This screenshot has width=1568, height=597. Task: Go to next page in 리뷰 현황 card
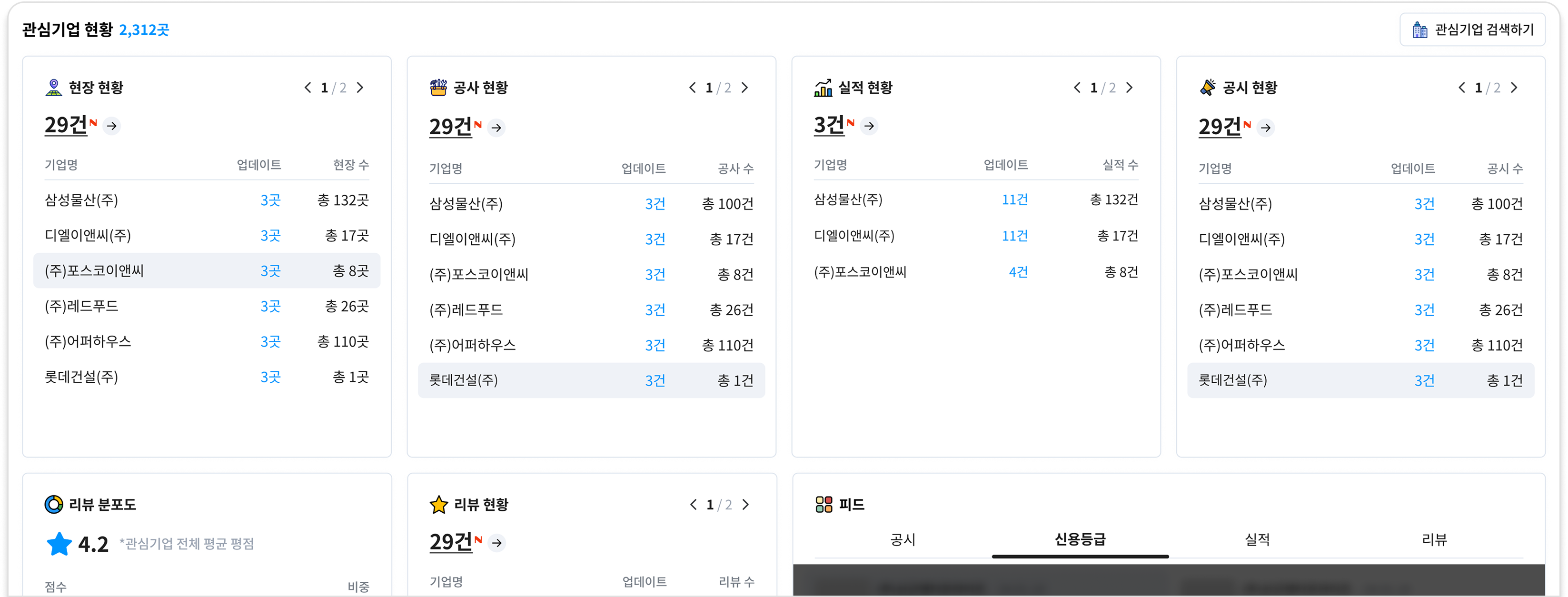(745, 505)
